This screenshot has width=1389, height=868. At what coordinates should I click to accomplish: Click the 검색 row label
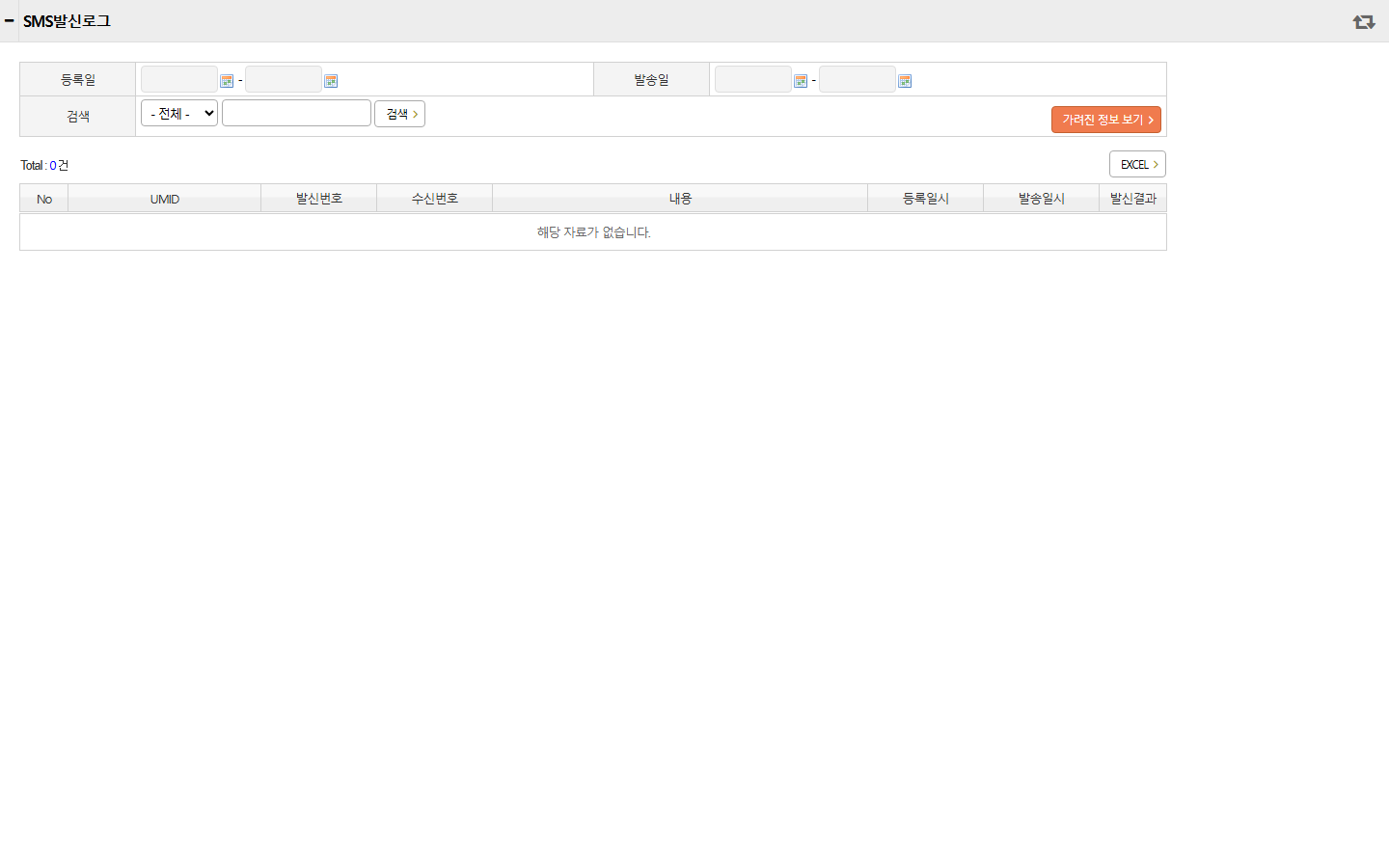(x=78, y=117)
